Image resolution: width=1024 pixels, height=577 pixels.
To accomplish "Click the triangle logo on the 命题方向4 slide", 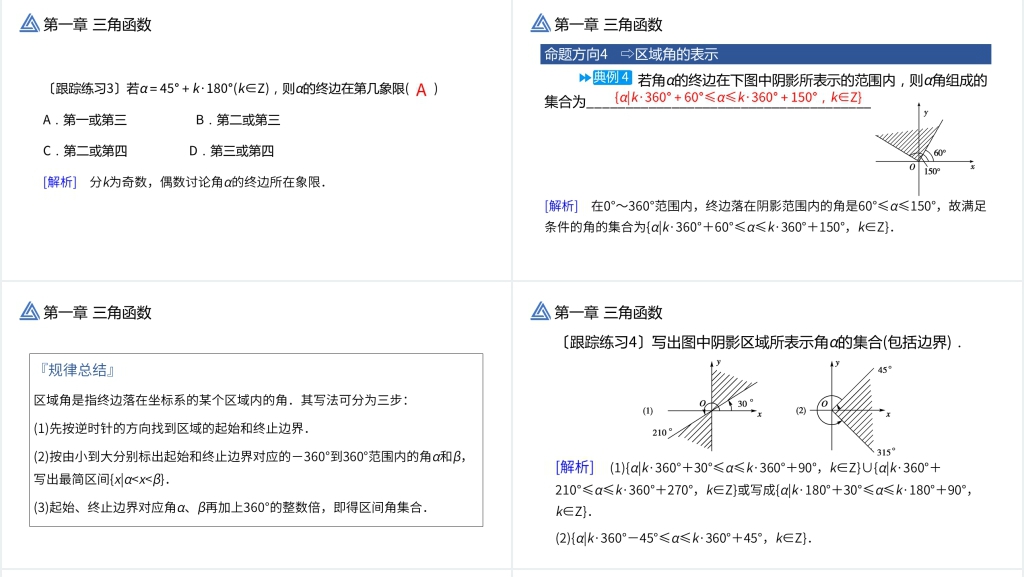I will 541,23.
